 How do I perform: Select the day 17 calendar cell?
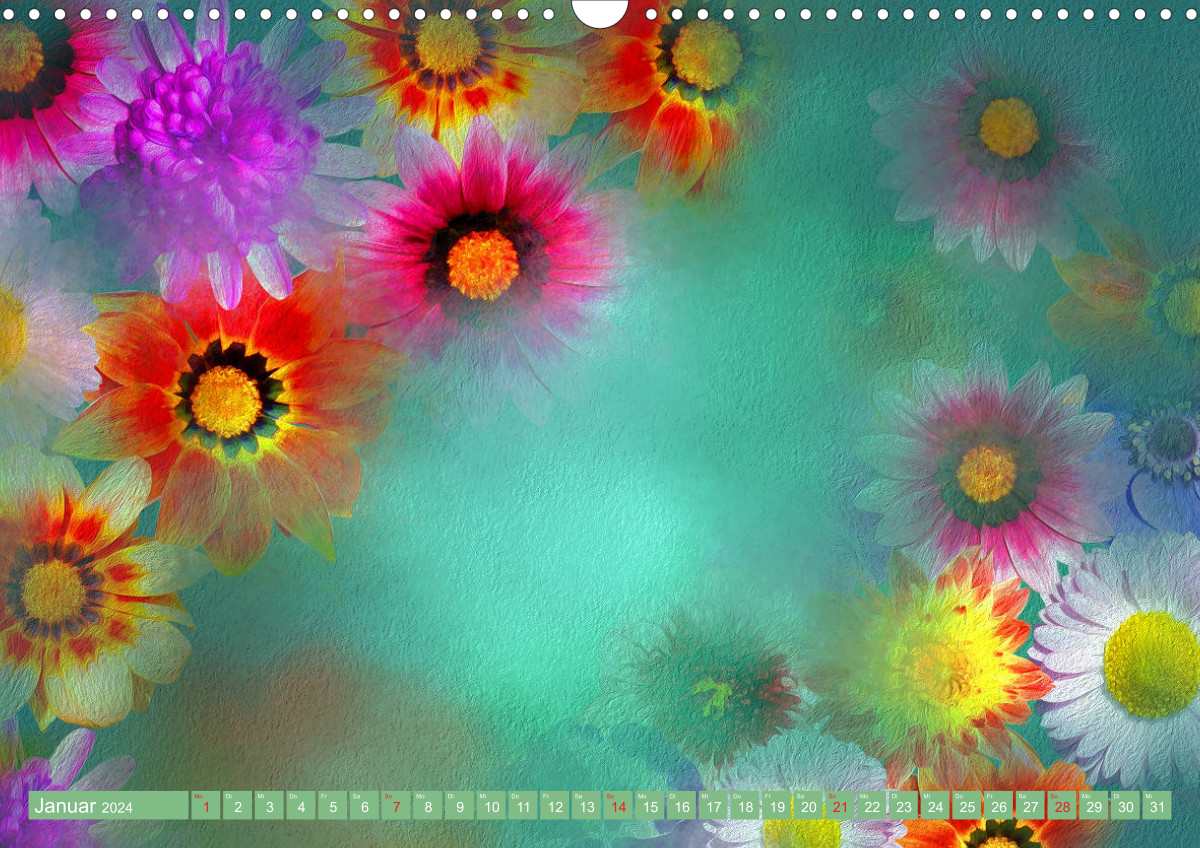712,805
